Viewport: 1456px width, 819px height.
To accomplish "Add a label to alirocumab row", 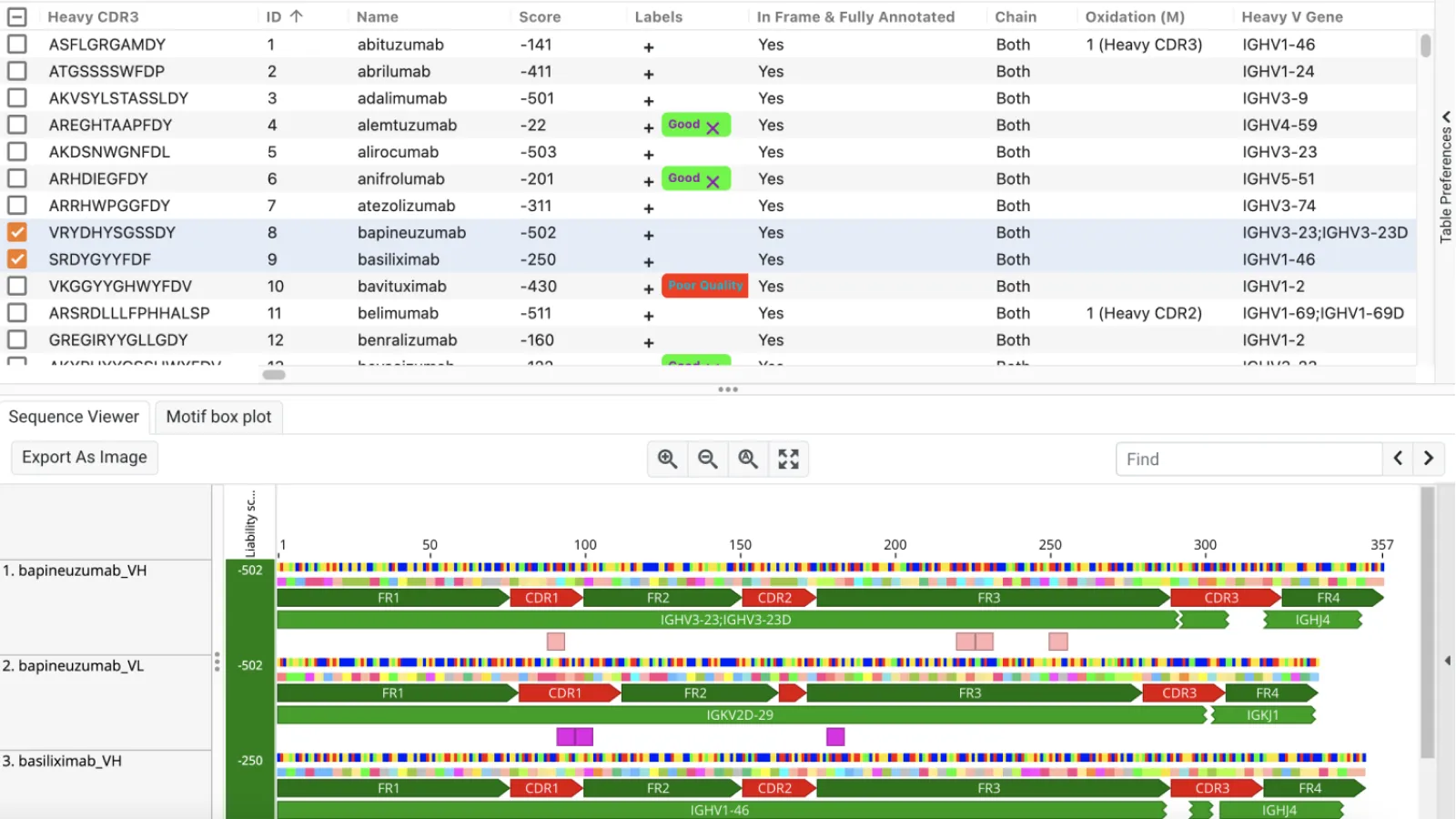I will [649, 155].
